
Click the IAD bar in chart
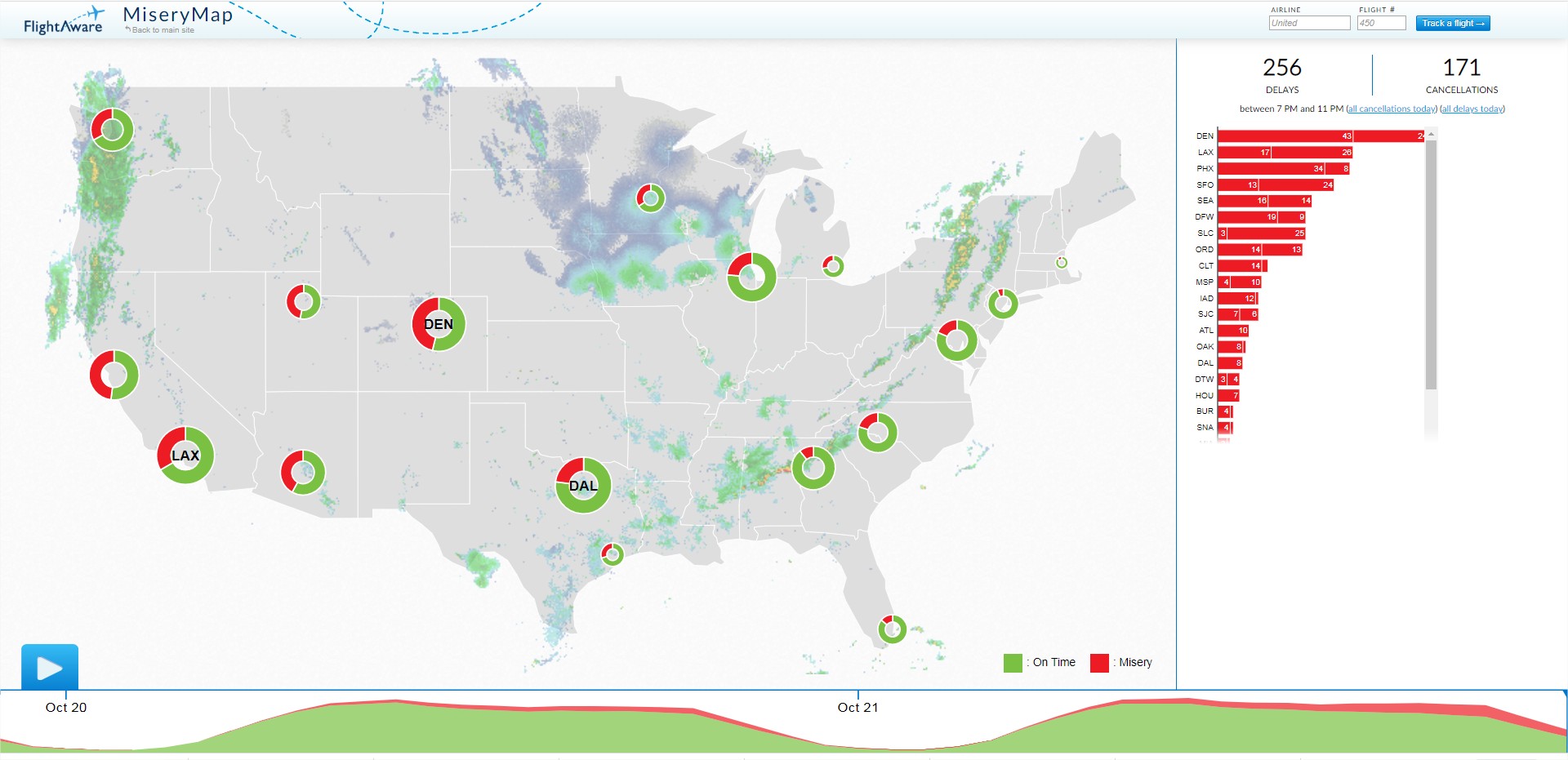tap(1237, 299)
